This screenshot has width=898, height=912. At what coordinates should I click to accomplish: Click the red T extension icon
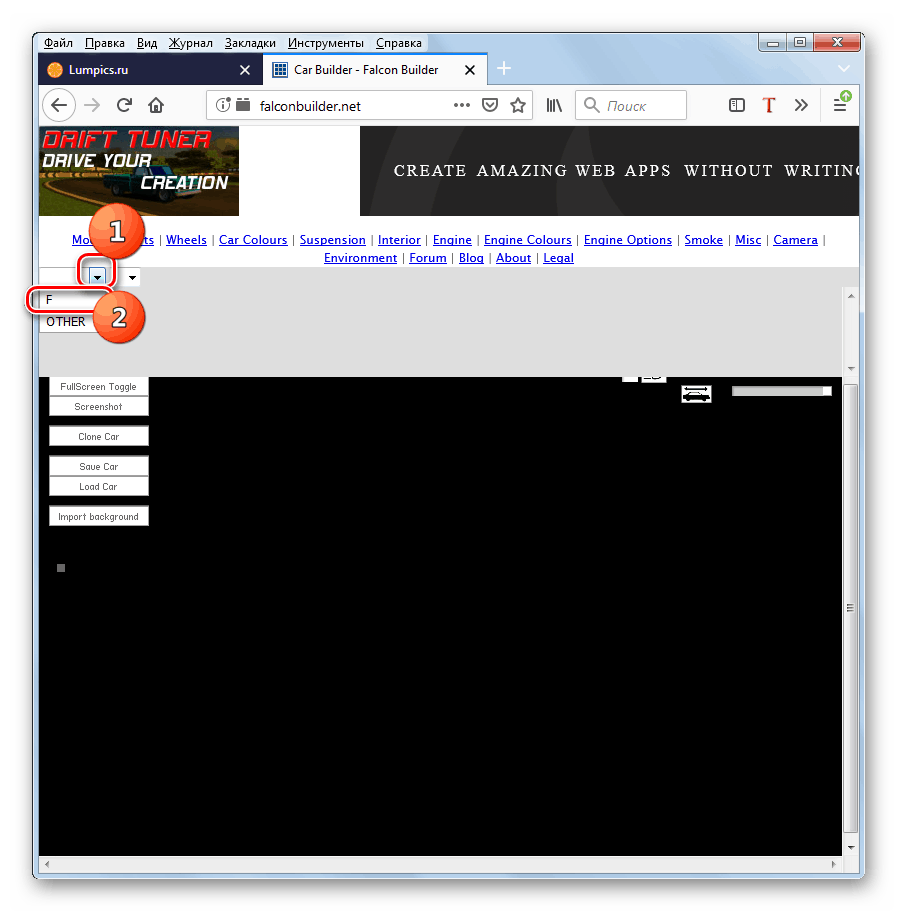pos(768,105)
